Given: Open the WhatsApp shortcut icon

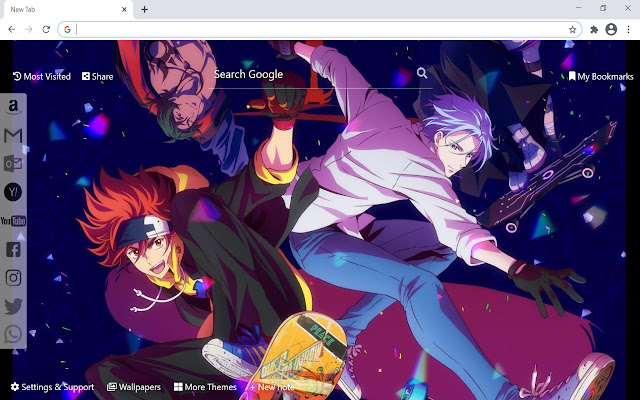Looking at the screenshot, I should 13,334.
